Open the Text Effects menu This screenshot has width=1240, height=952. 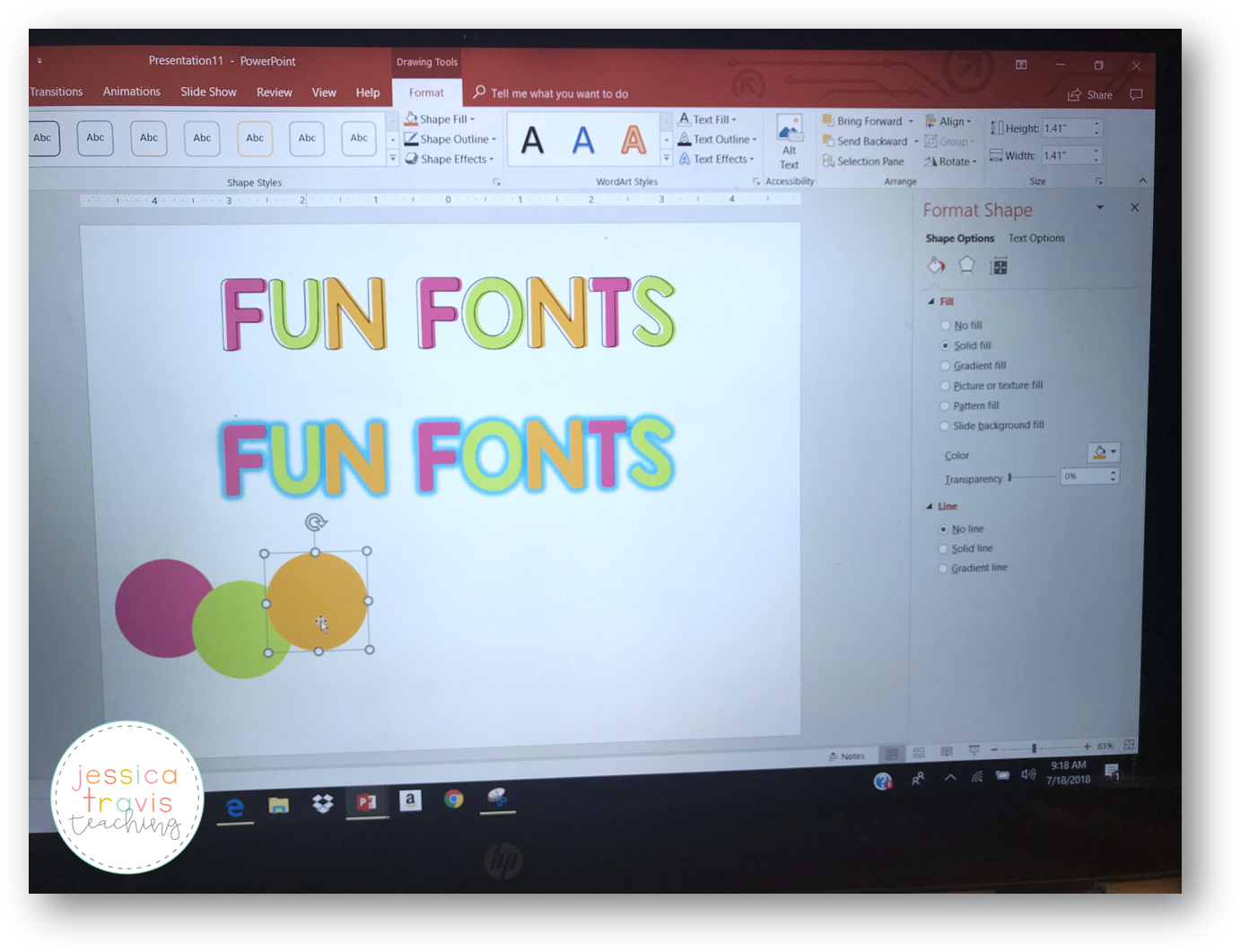pos(716,159)
